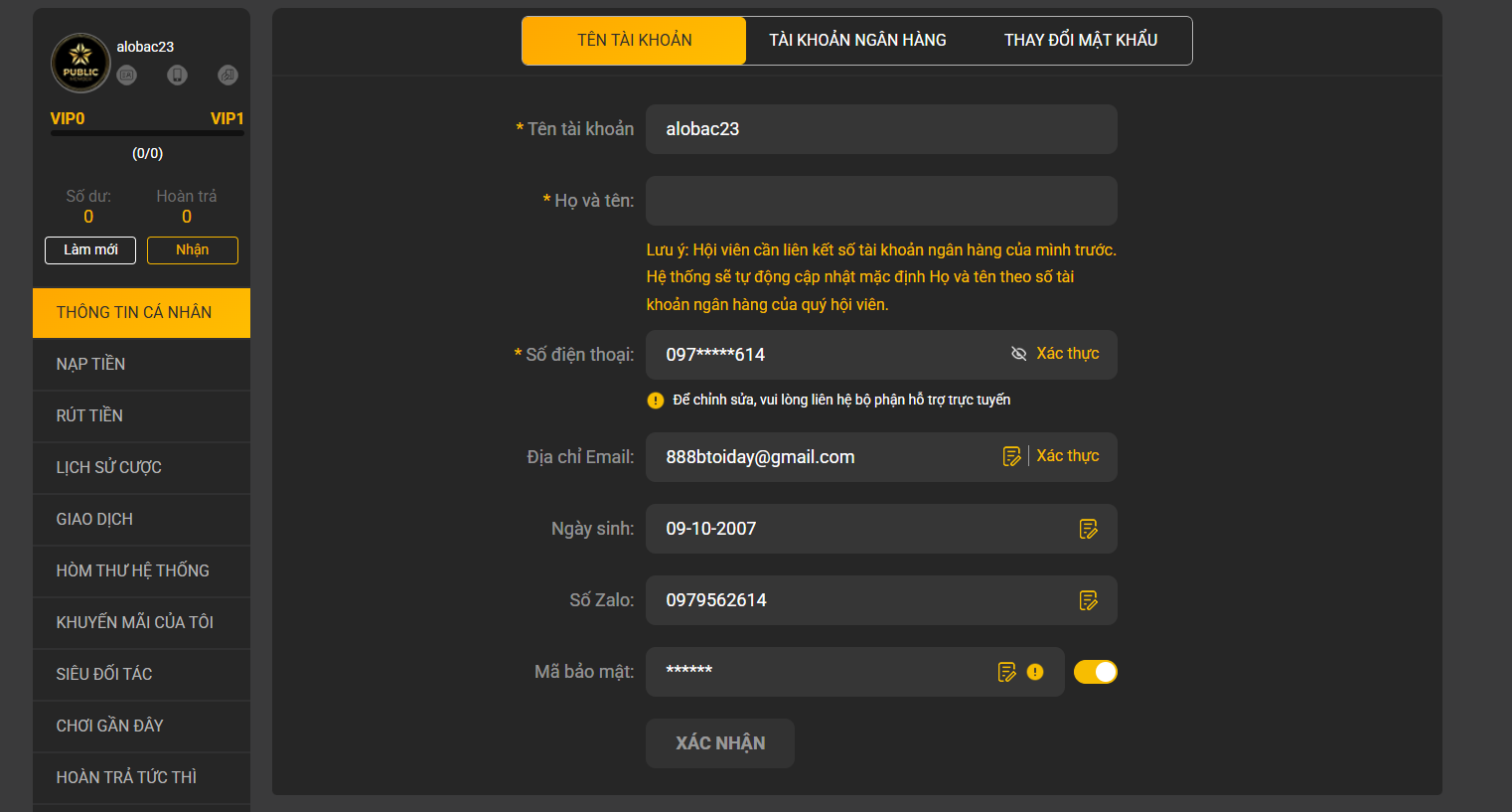Viewport: 1512px width, 812px height.
Task: Click Xác thực link for phone number
Action: click(x=1067, y=354)
